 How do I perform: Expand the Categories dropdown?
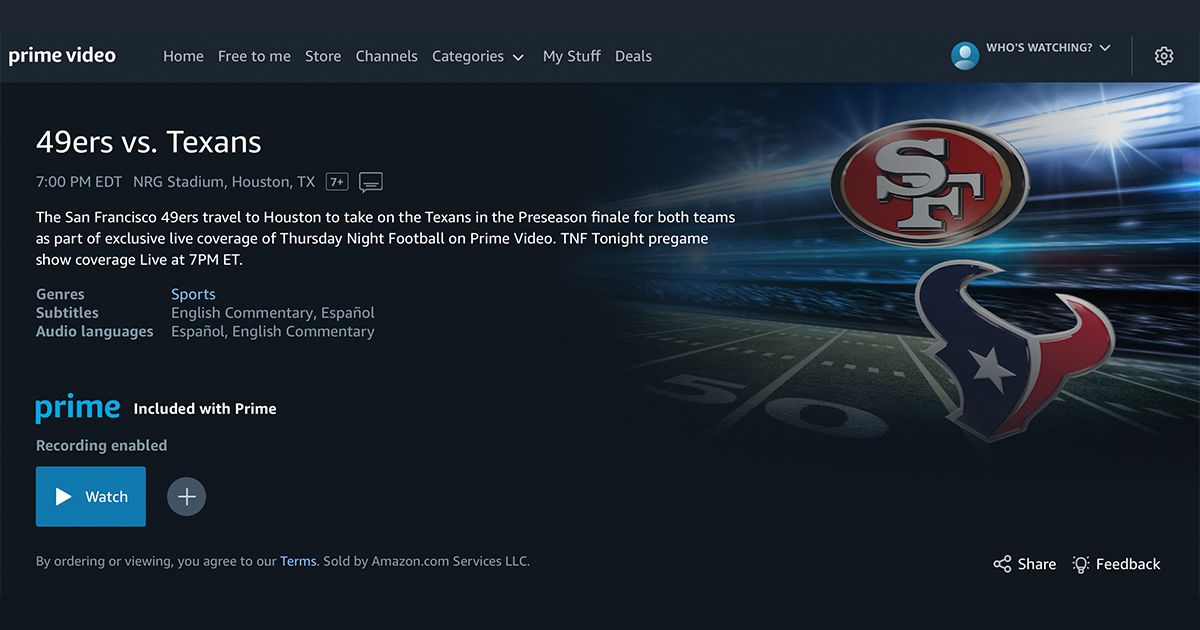pyautogui.click(x=478, y=57)
